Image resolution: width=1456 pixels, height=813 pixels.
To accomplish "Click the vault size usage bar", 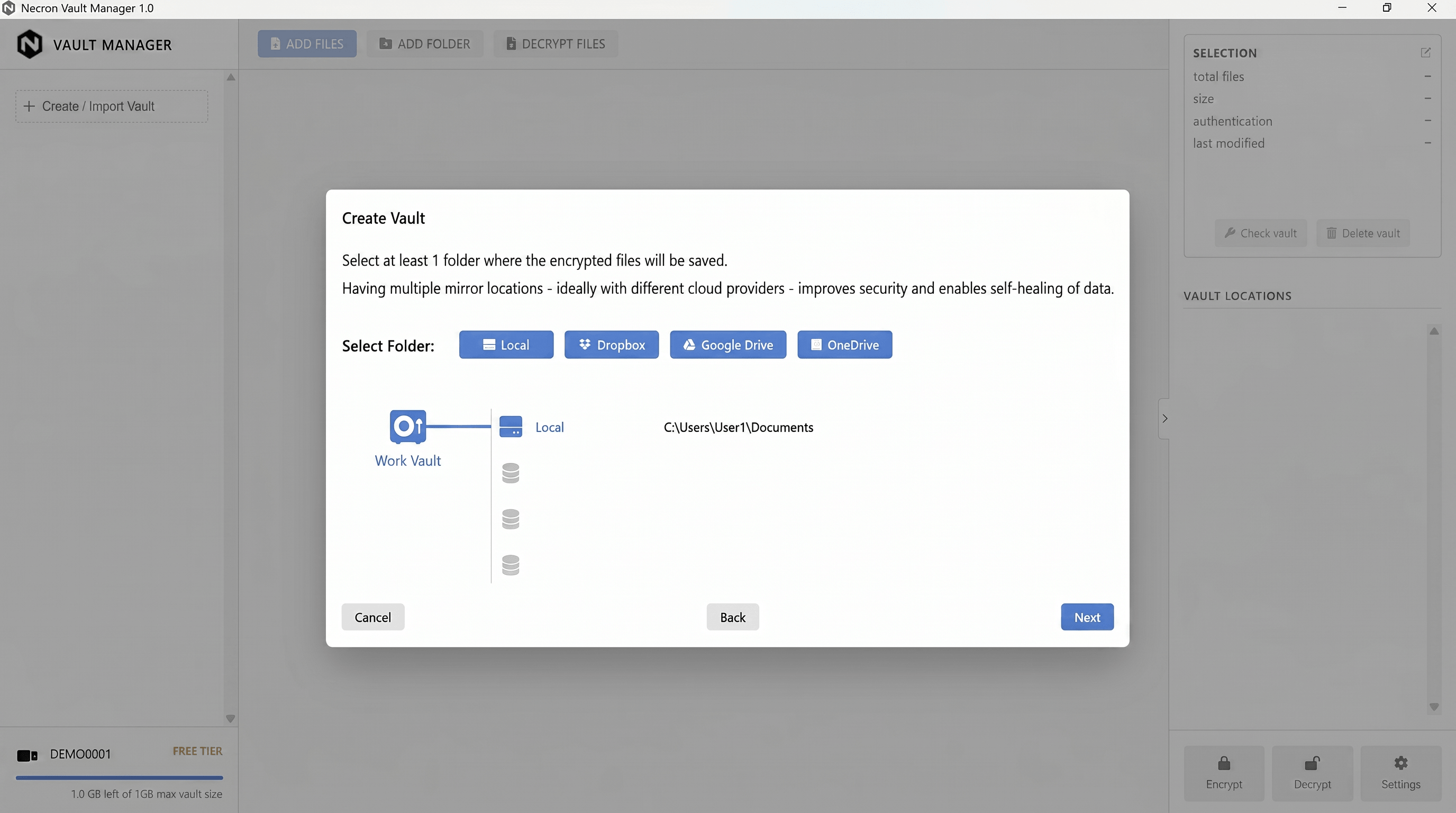I will (x=119, y=778).
